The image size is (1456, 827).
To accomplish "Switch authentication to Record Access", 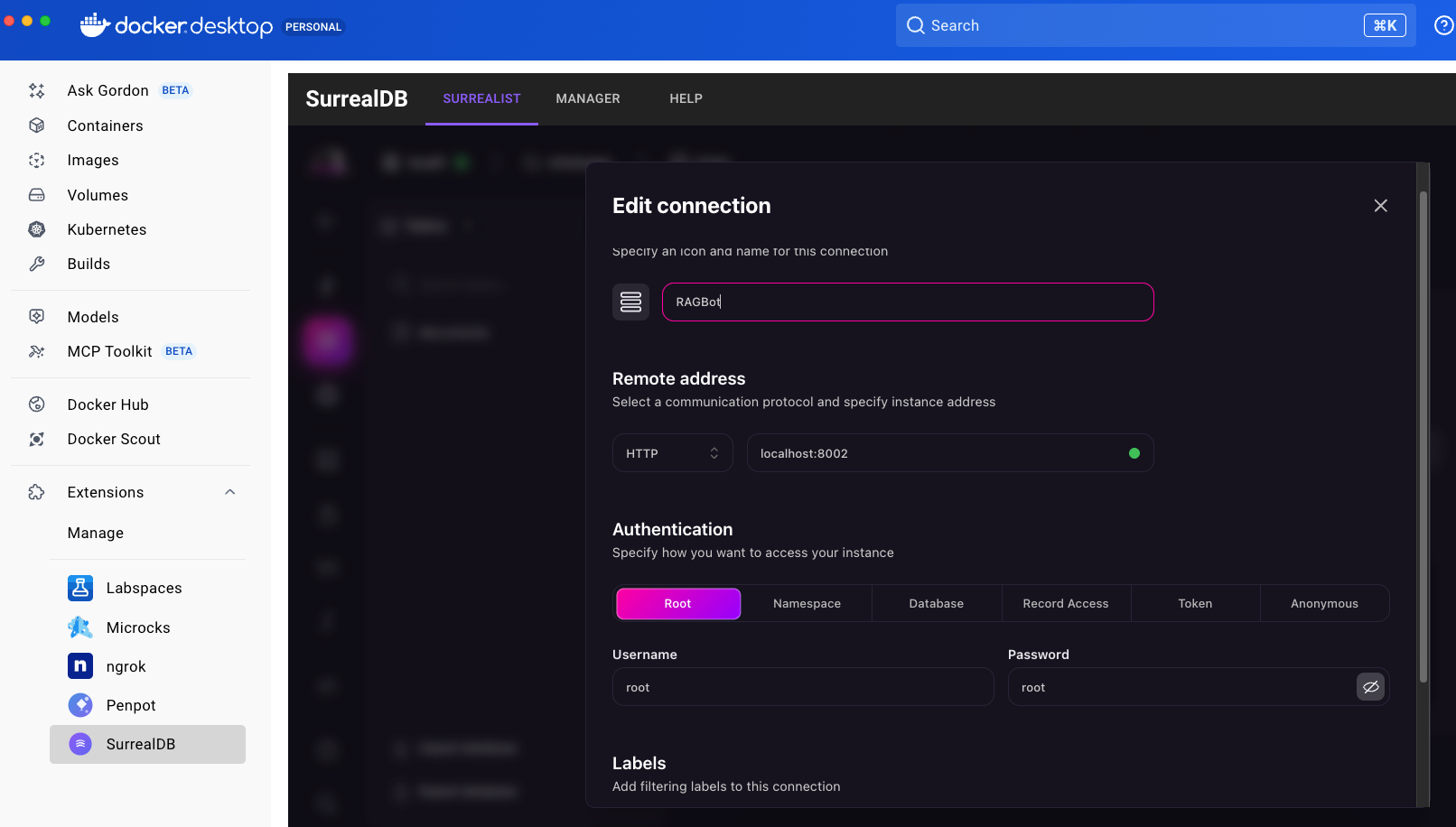I will point(1066,603).
